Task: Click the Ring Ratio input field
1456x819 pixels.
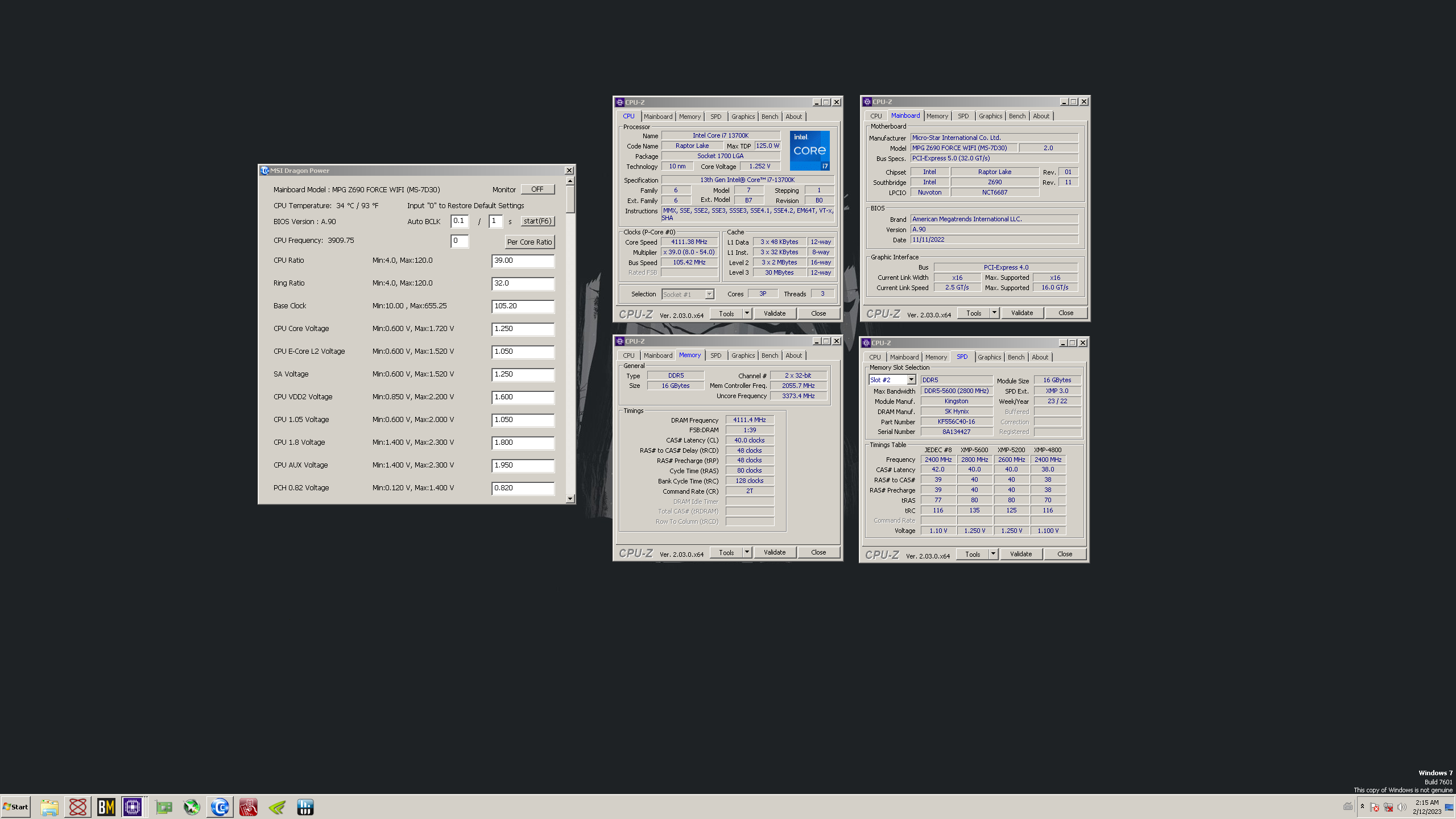Action: (523, 283)
